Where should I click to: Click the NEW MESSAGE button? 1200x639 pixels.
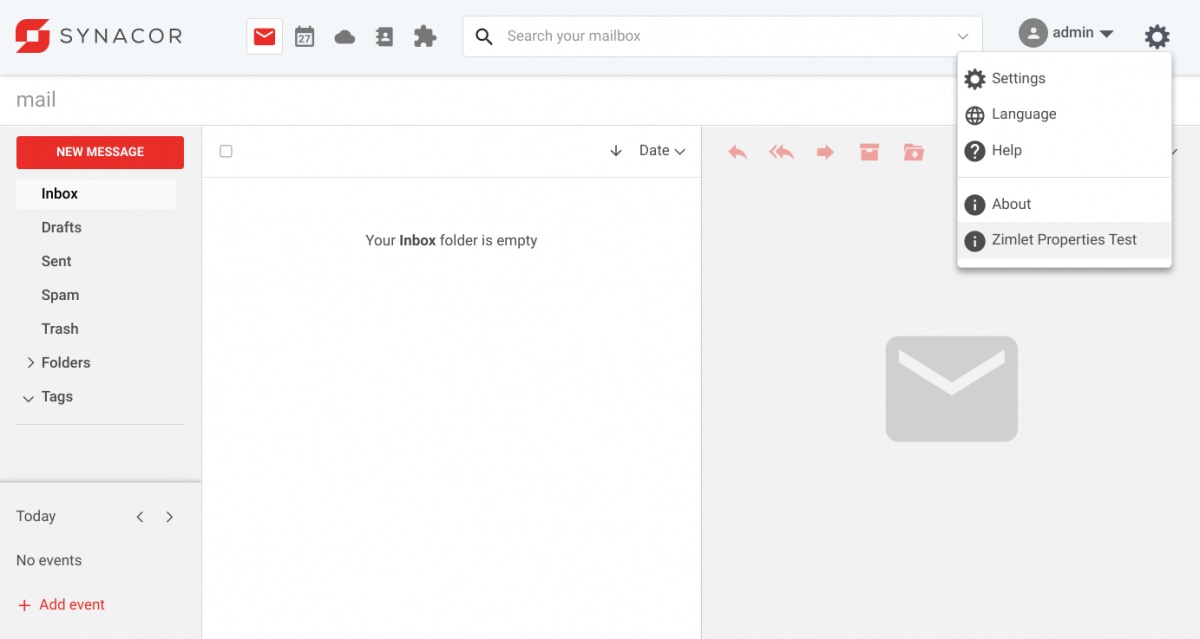(100, 152)
